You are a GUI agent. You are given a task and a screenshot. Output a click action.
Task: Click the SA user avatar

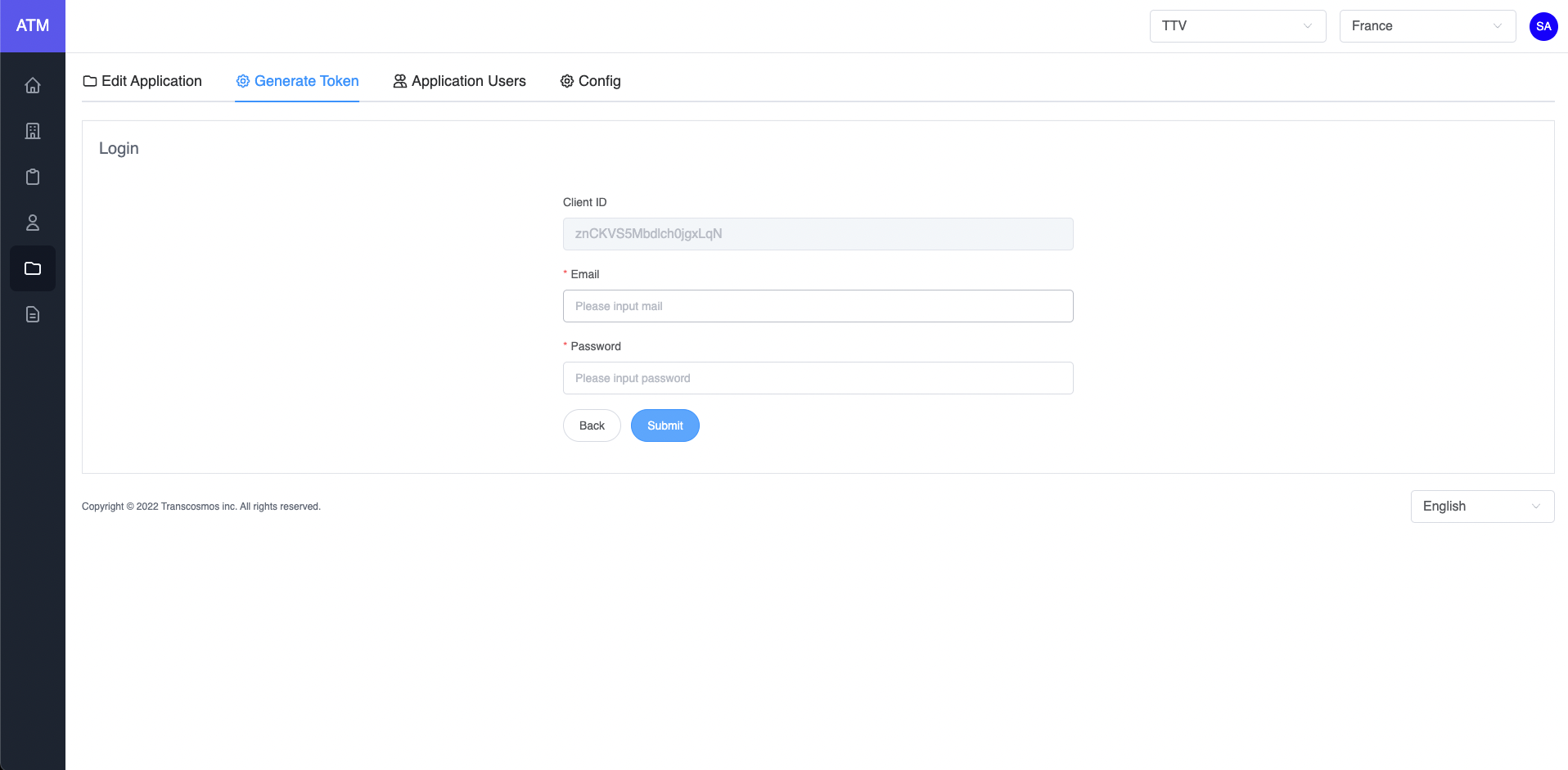(x=1543, y=26)
